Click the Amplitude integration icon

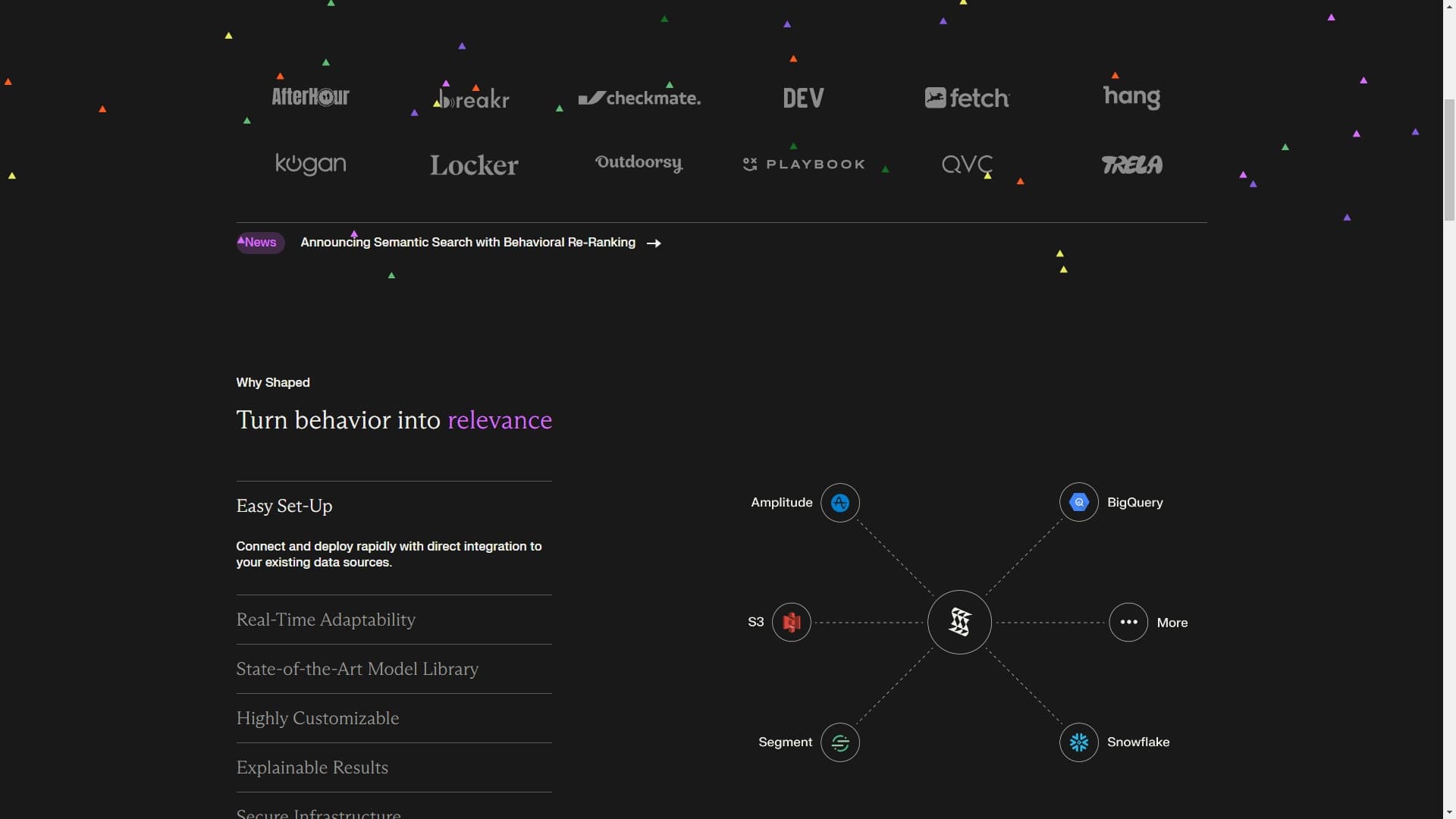(x=840, y=503)
